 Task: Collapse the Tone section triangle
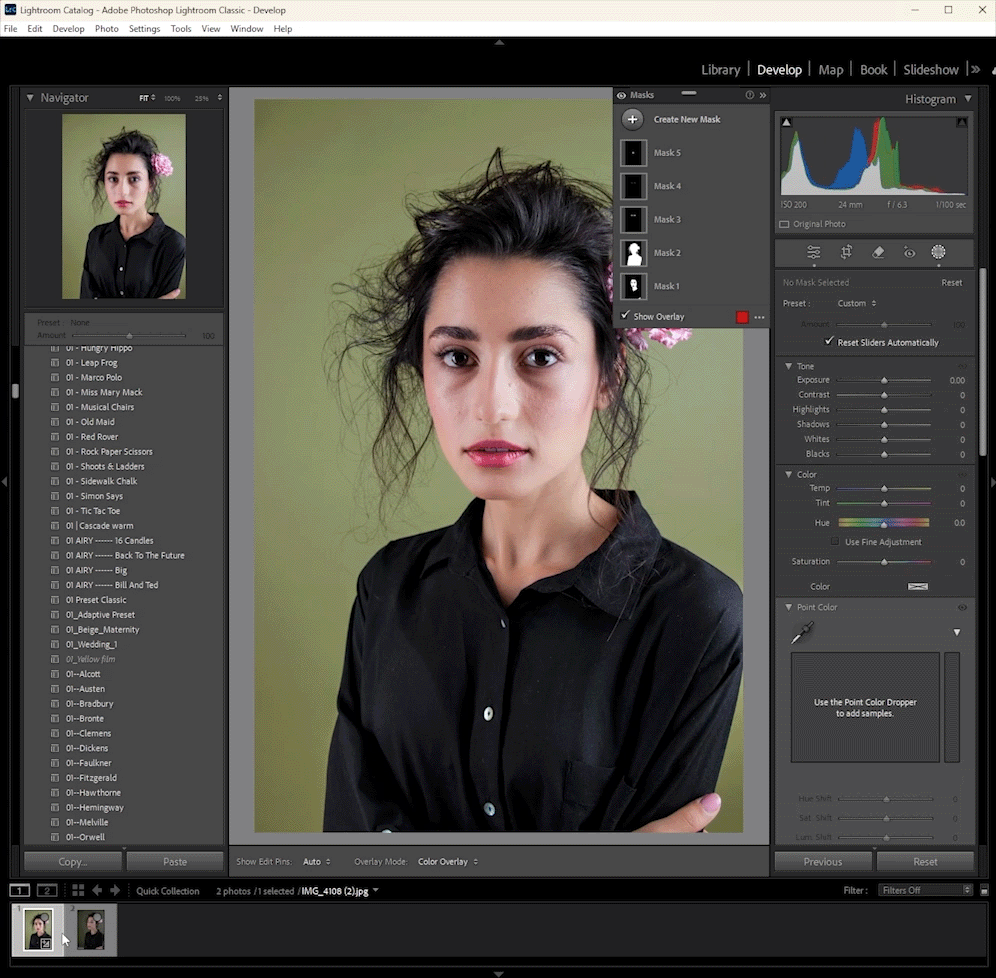[x=788, y=366]
